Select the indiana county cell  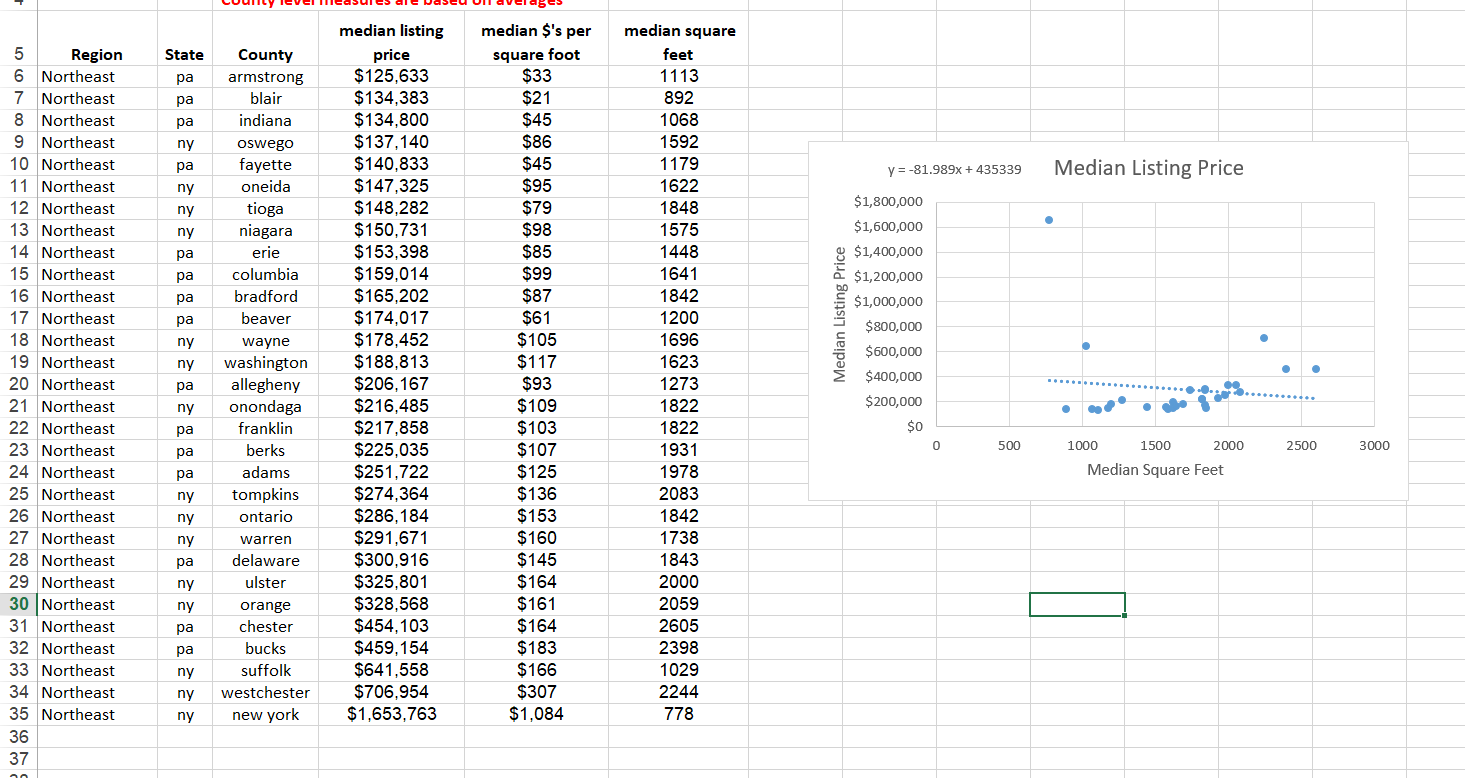(x=265, y=121)
